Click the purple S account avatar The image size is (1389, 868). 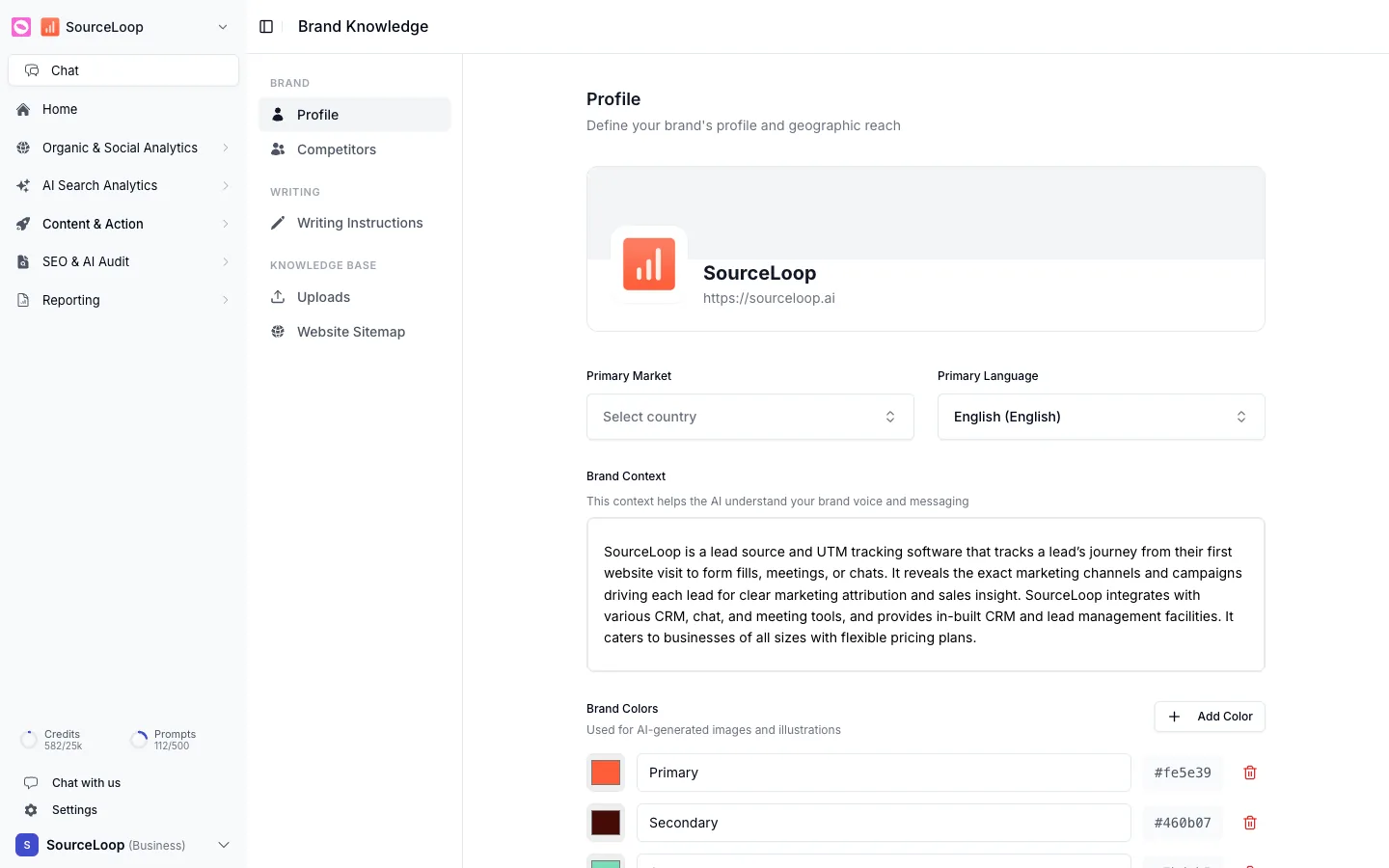[x=27, y=845]
